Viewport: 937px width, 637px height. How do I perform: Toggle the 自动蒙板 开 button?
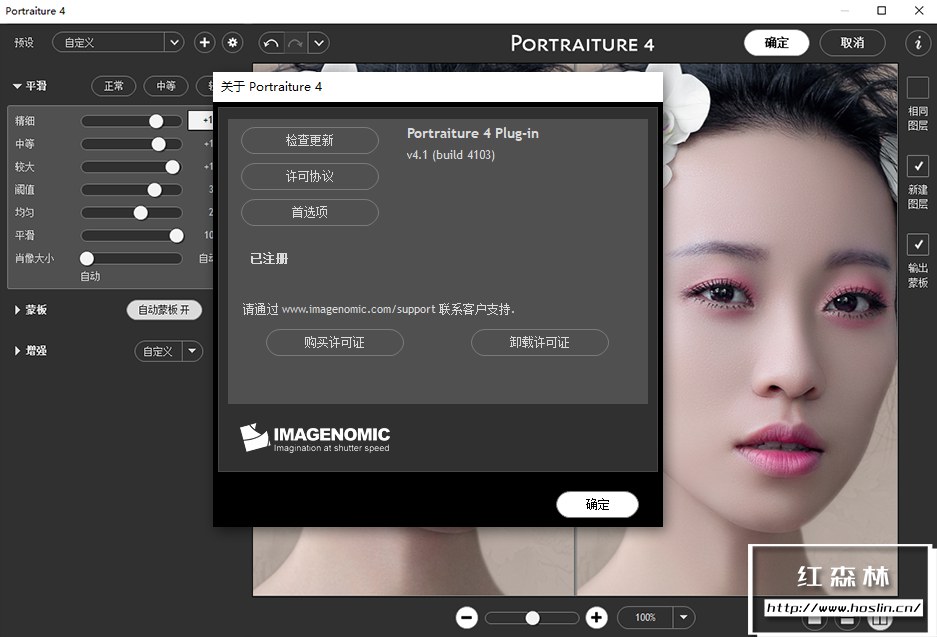click(164, 310)
